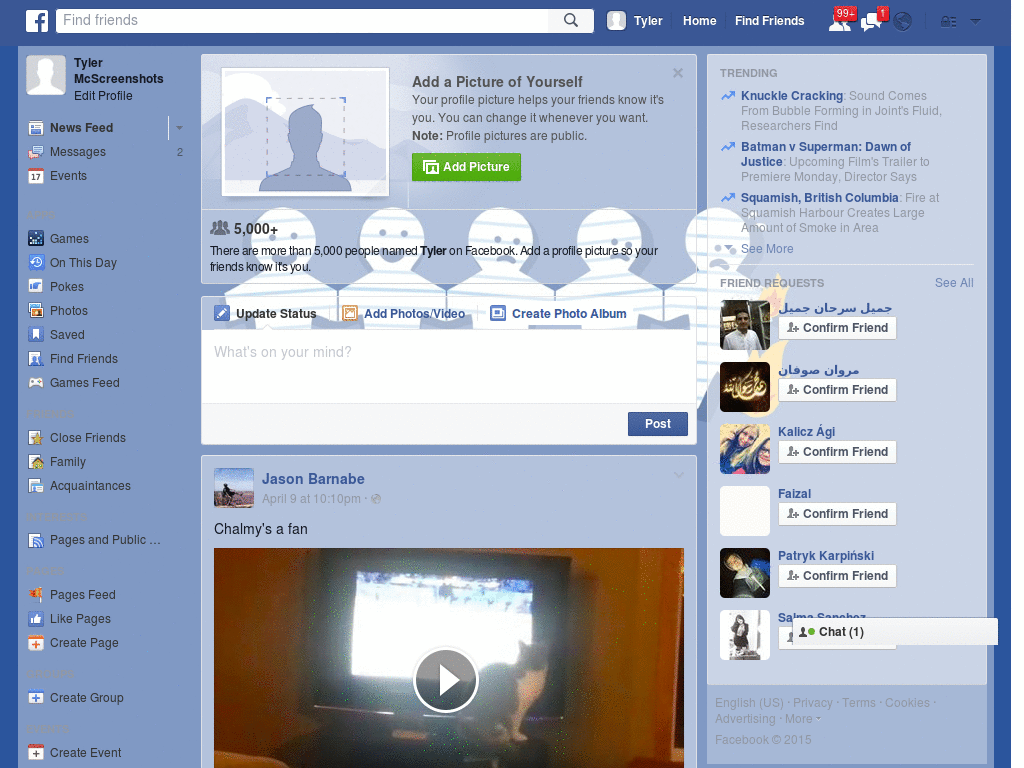
Task: Click the search magnifier icon
Action: pyautogui.click(x=571, y=20)
